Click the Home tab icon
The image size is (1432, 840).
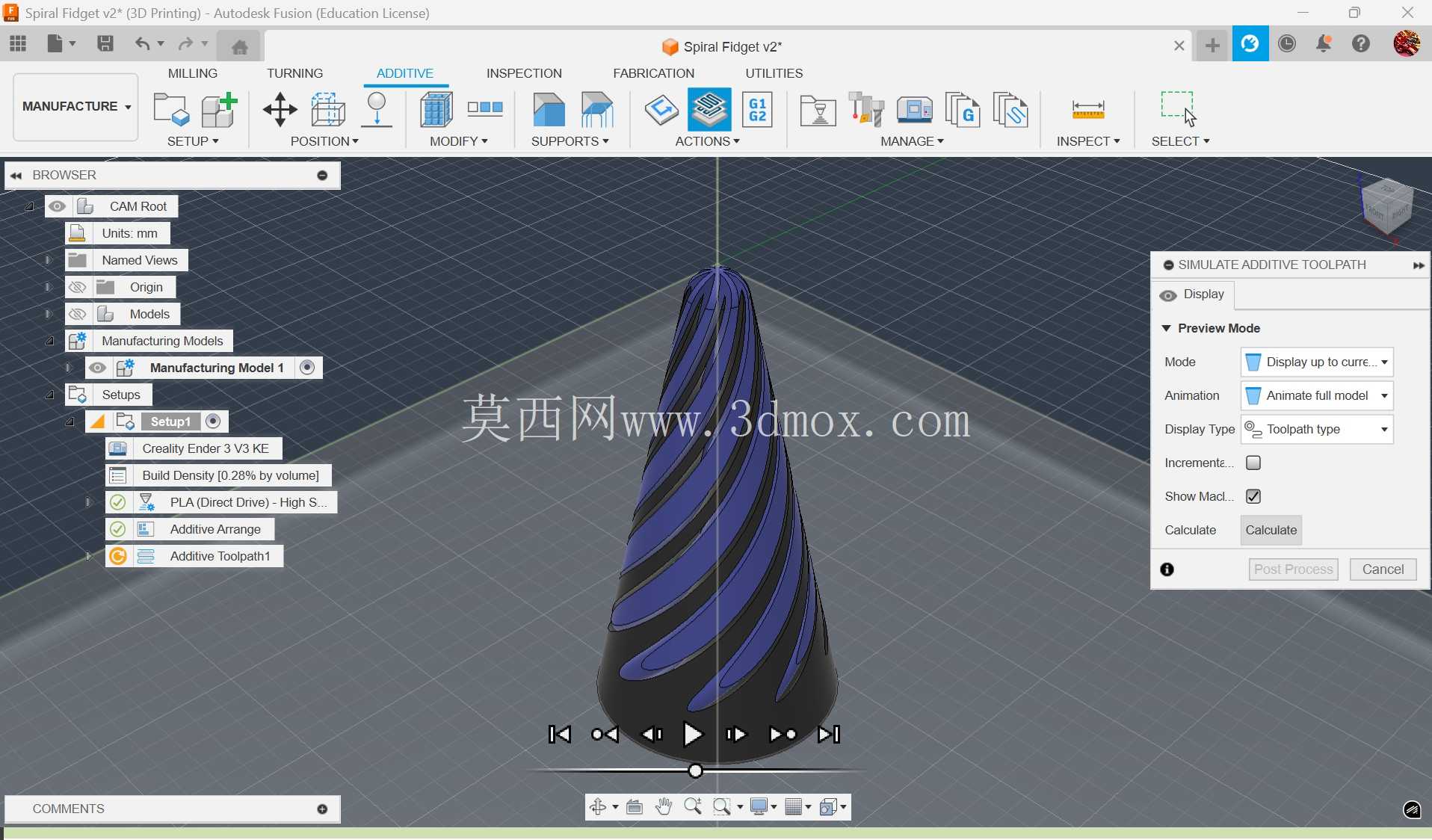[x=239, y=47]
